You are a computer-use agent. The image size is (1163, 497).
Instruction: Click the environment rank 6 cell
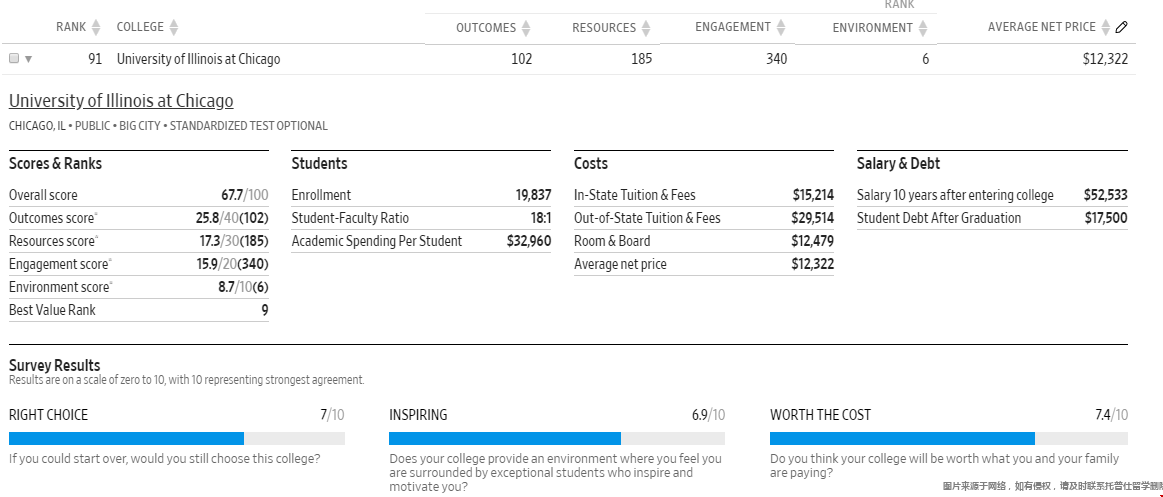point(926,59)
